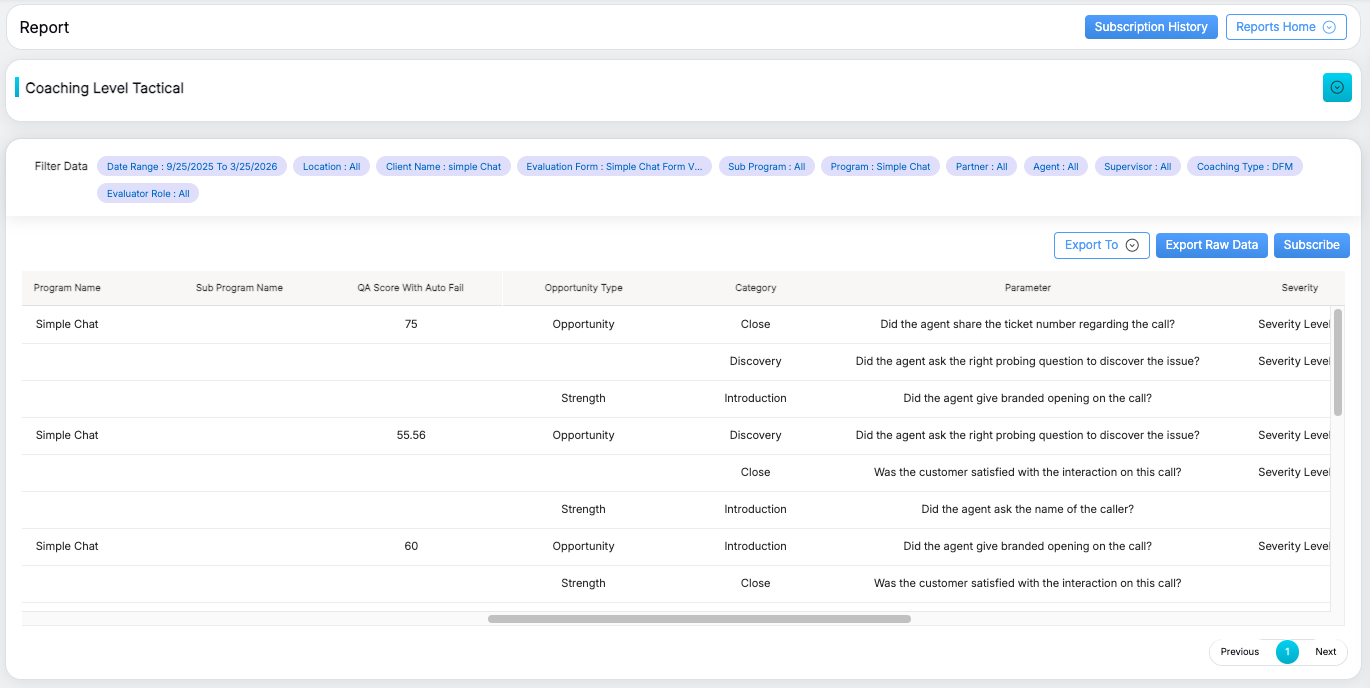Click the Opportunity Type column header
The width and height of the screenshot is (1370, 688).
583,288
